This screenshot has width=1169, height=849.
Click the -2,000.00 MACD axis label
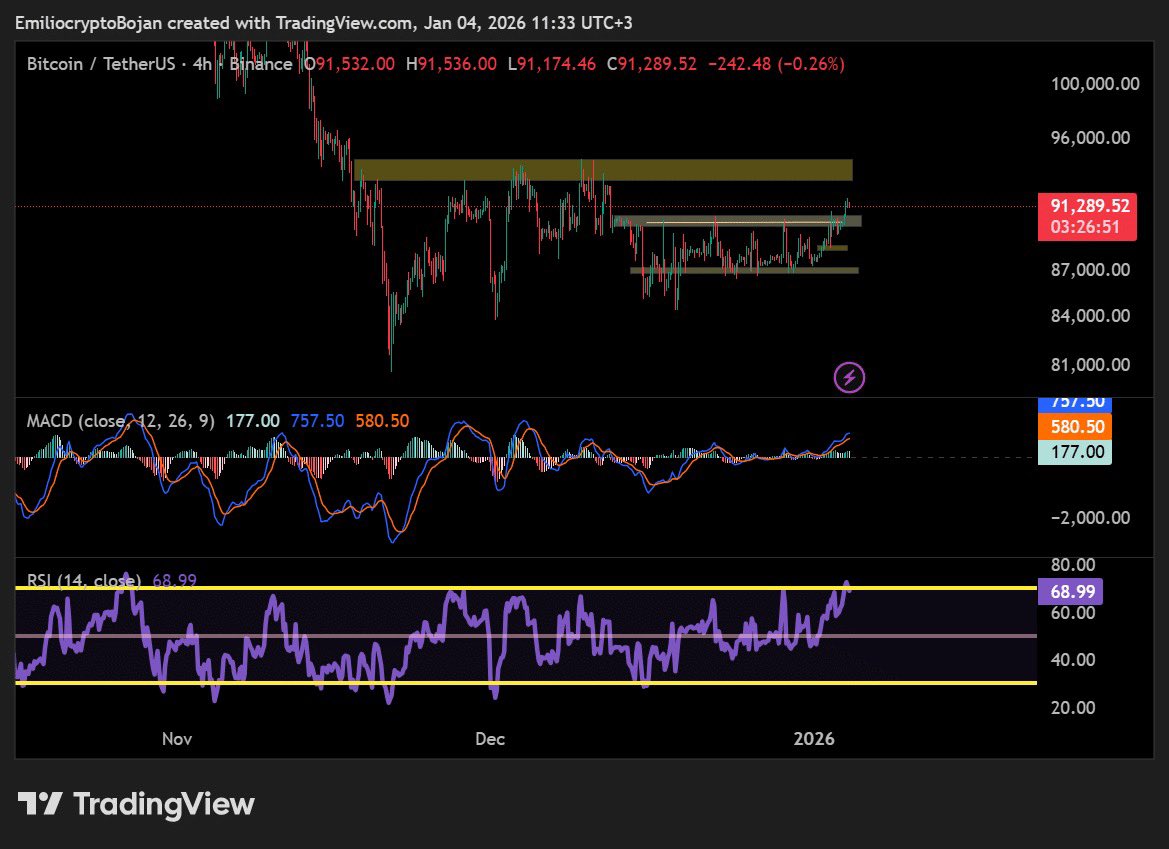click(1090, 517)
